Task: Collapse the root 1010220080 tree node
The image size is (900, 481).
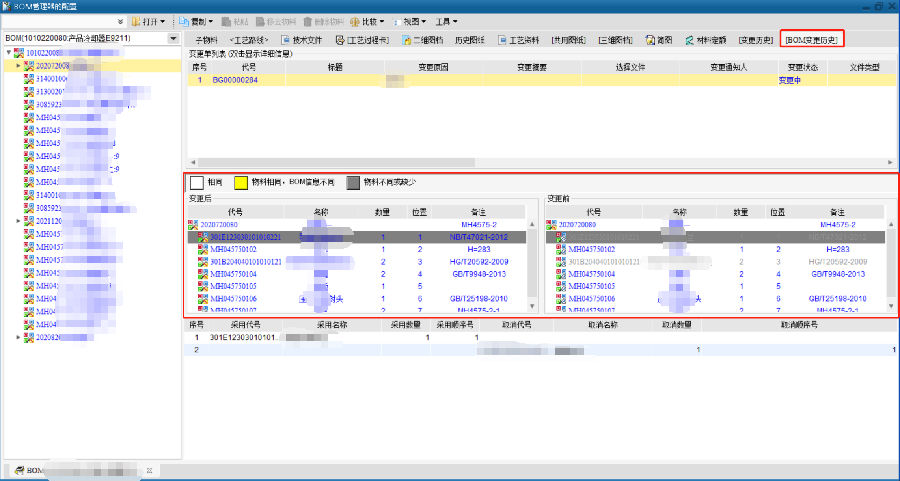Action: (9, 53)
